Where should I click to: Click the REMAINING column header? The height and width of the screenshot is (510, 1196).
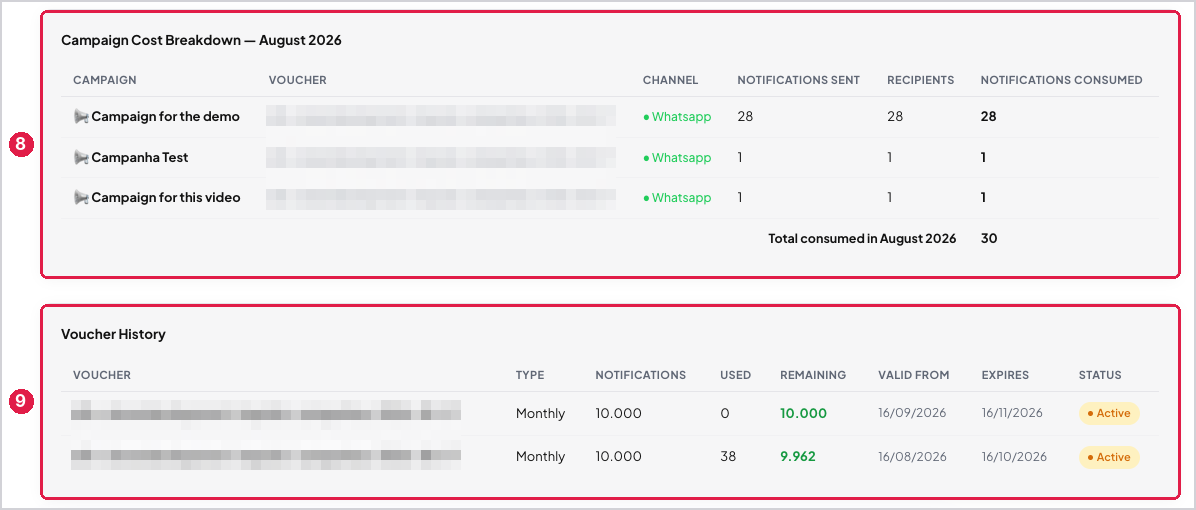[x=813, y=375]
